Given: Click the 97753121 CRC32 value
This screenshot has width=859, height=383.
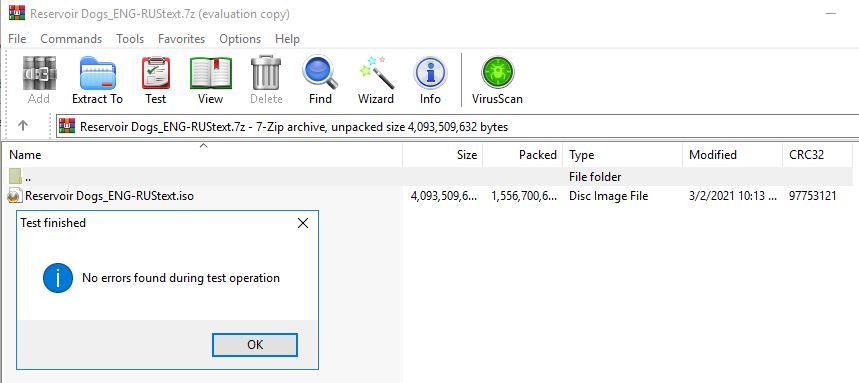Looking at the screenshot, I should [x=812, y=196].
